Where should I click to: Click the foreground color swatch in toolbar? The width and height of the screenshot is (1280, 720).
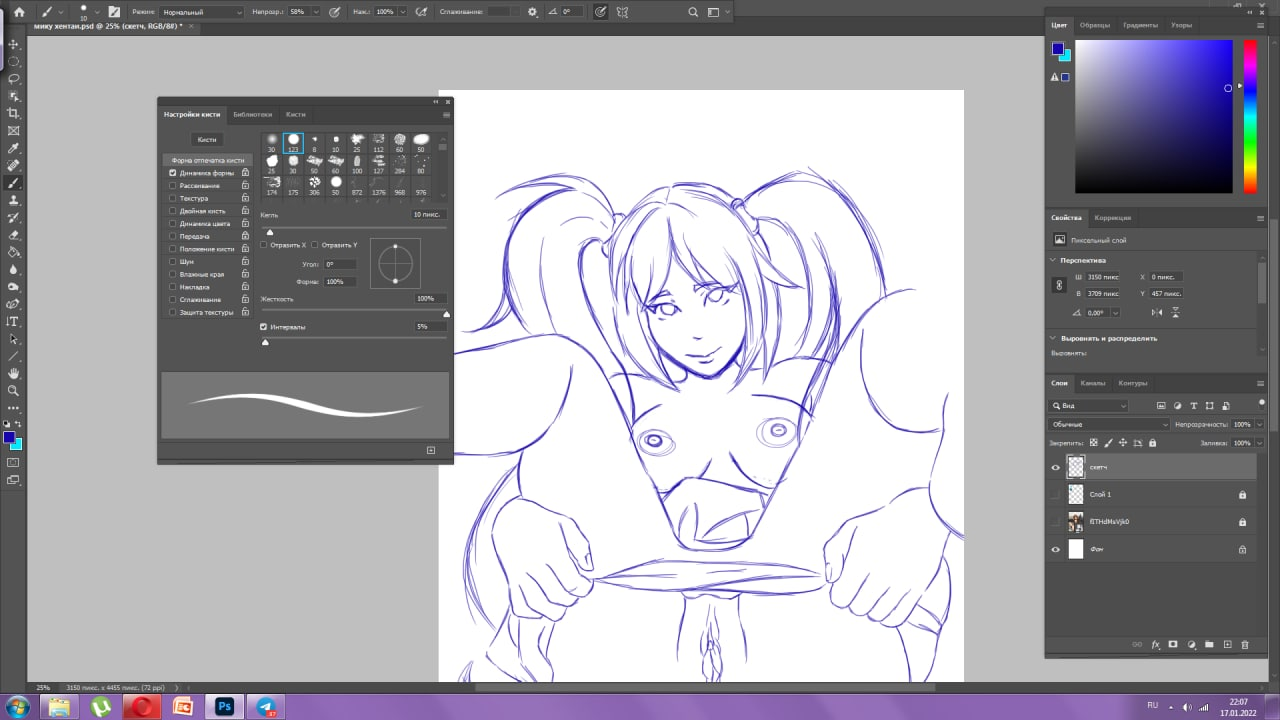[x=9, y=437]
